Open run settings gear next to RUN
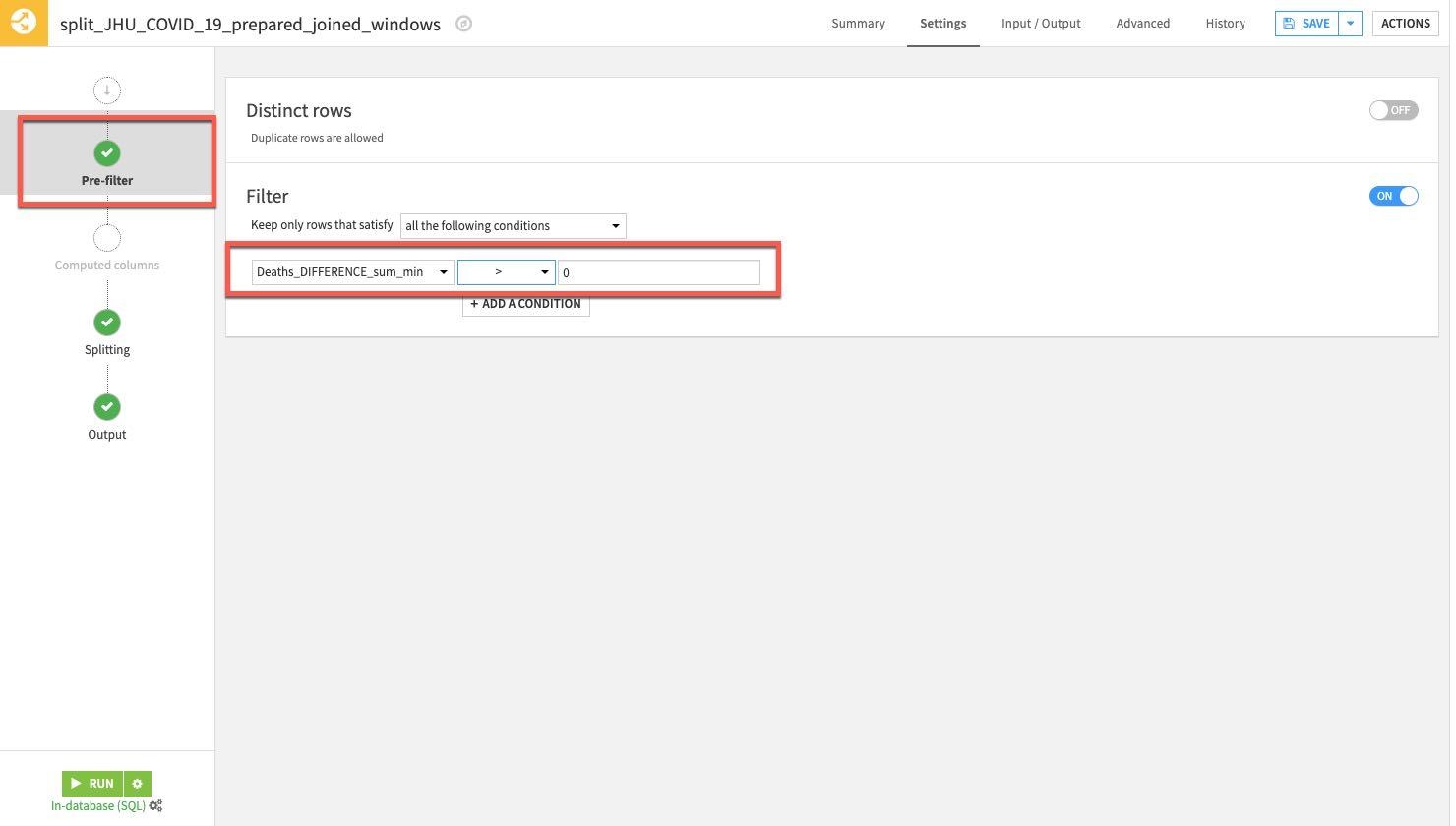 tap(138, 784)
